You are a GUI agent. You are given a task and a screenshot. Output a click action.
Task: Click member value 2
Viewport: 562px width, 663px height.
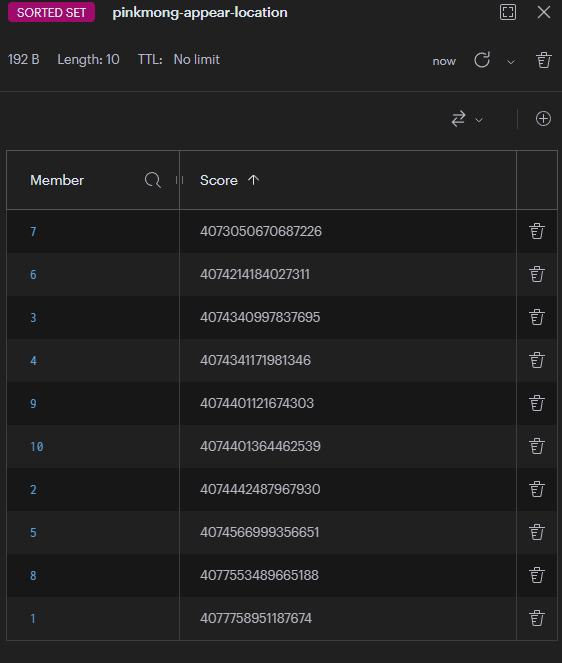click(x=33, y=490)
